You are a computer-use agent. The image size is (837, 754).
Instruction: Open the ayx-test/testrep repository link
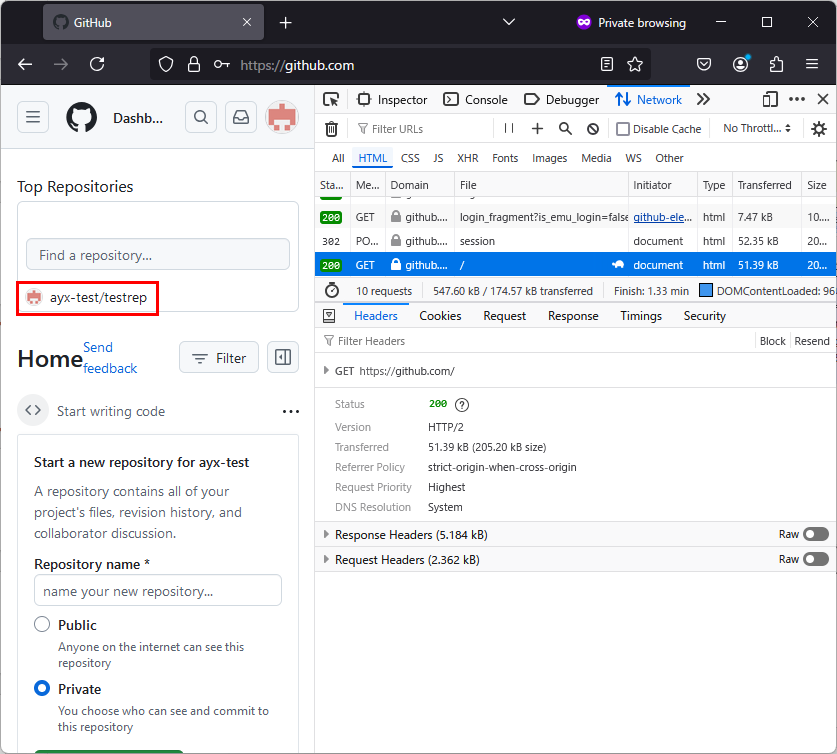98,298
